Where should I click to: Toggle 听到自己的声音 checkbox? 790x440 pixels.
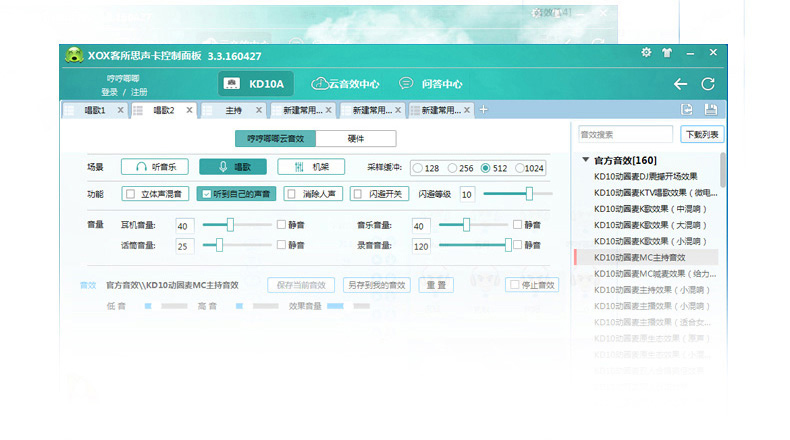pyautogui.click(x=207, y=194)
